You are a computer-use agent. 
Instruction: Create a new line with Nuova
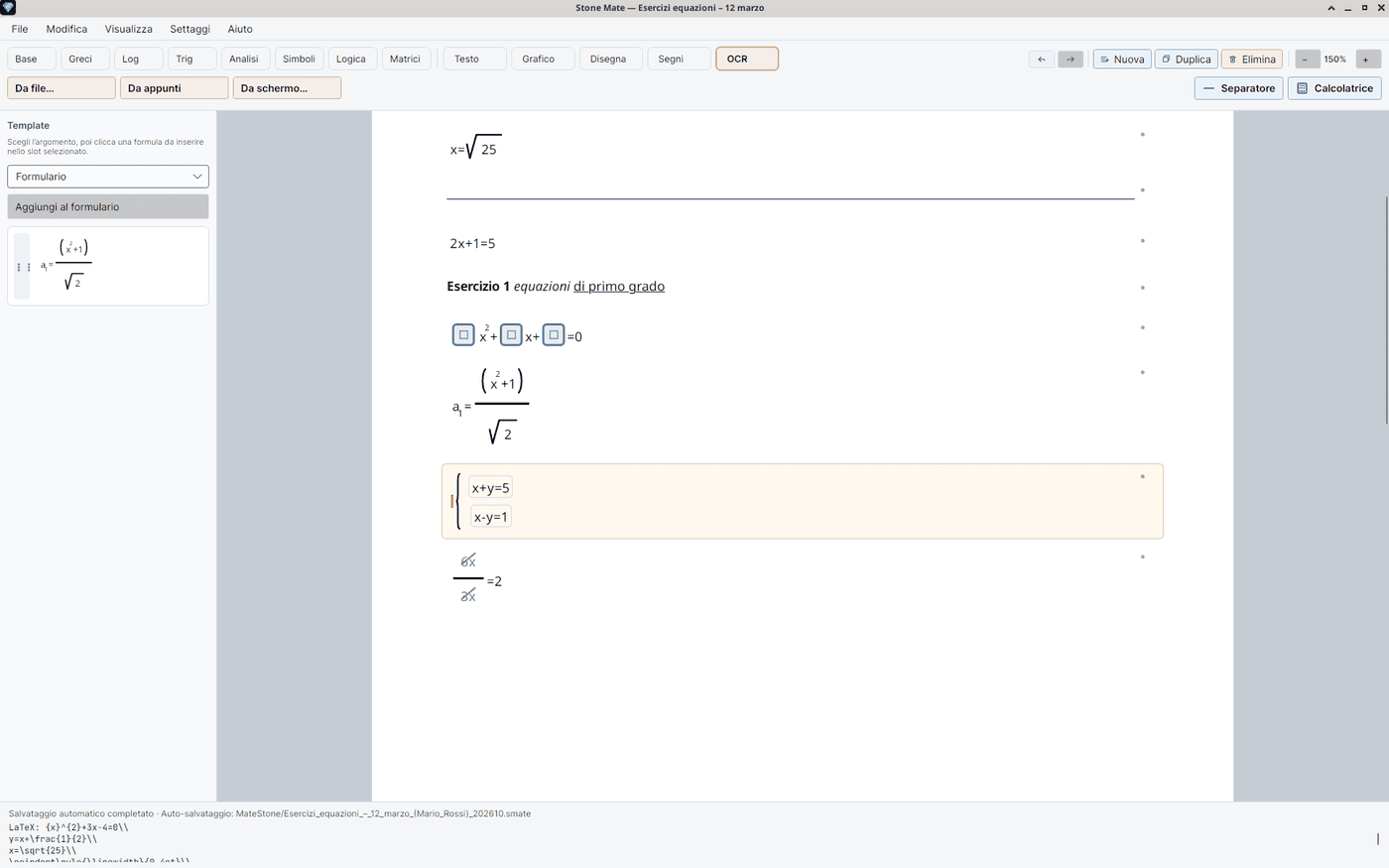tap(1122, 60)
